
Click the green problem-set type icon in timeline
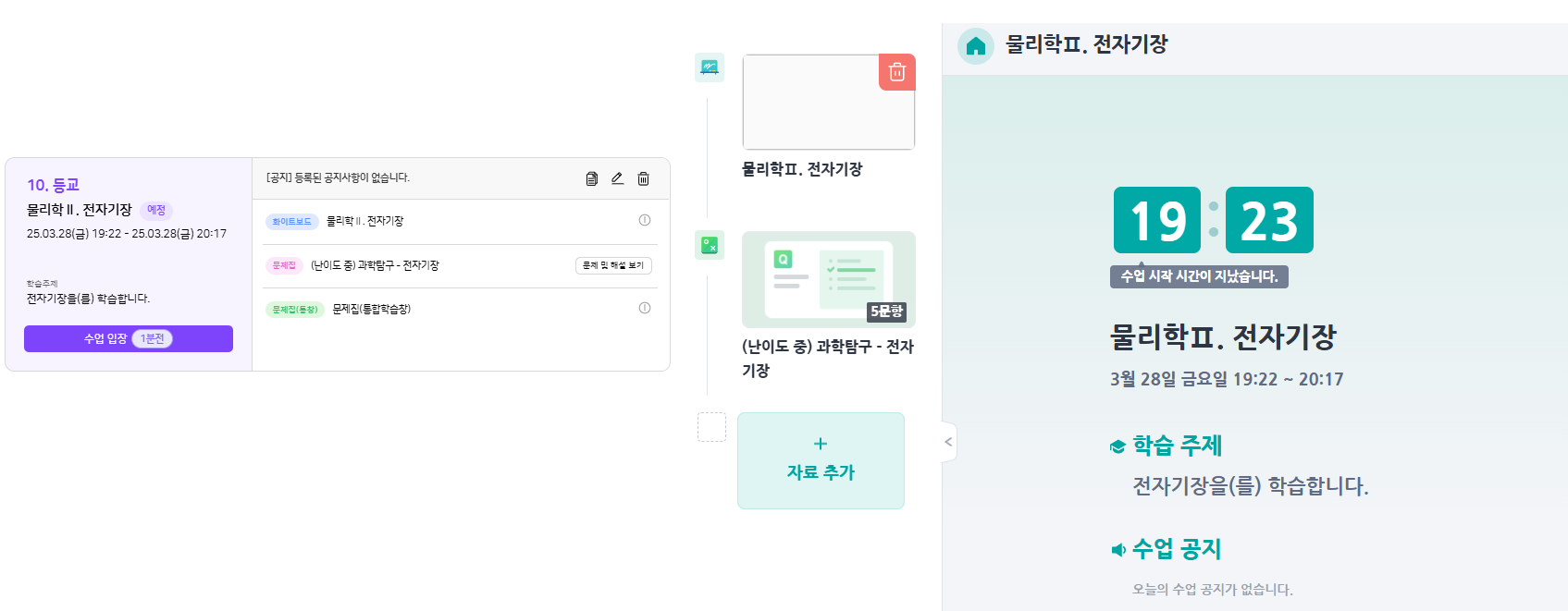710,245
